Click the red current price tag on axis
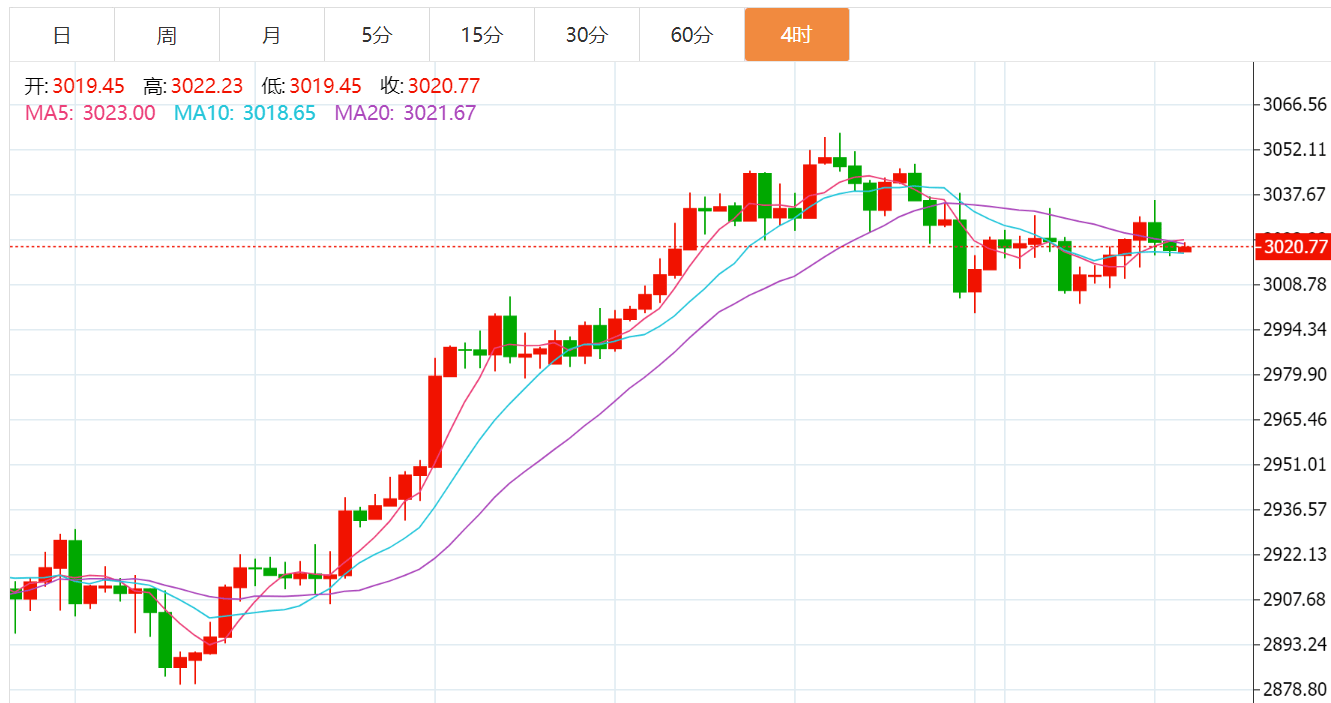 tap(1295, 246)
